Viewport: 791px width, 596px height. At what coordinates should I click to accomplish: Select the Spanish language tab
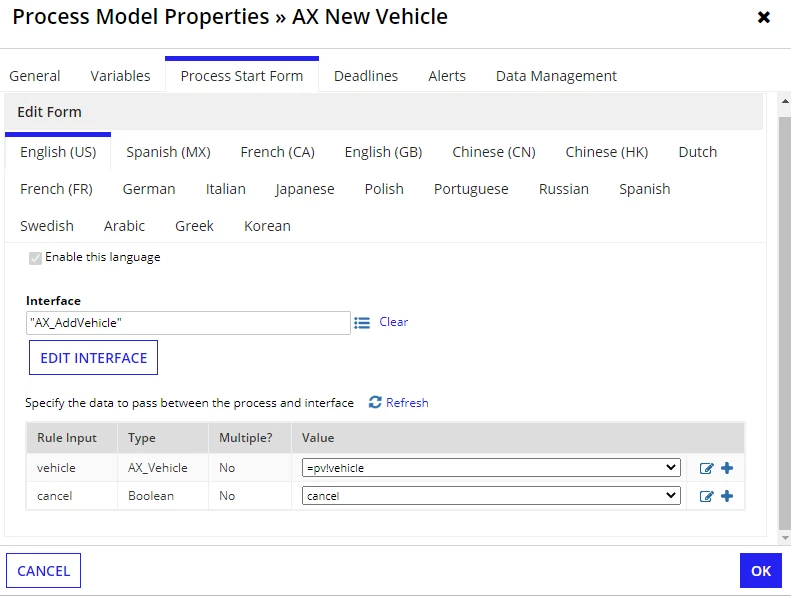coord(645,189)
